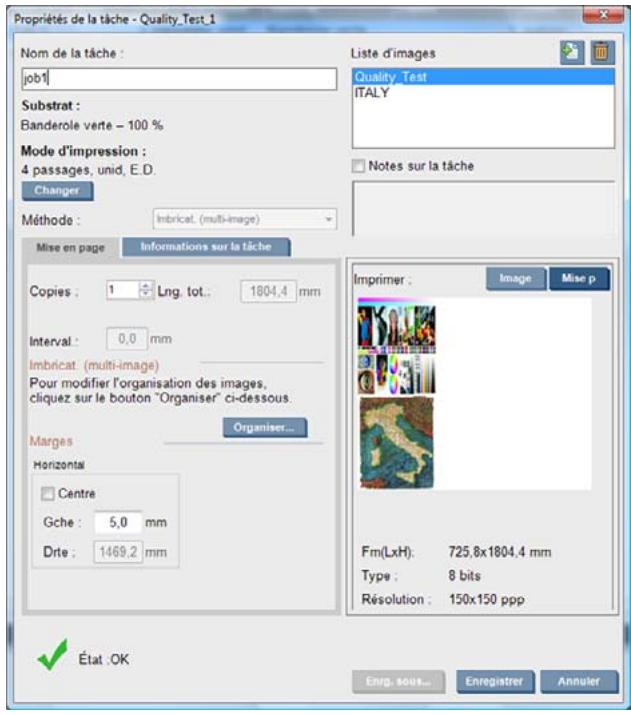Viewport: 631px width, 715px height.
Task: Click the Copies input field
Action: click(x=123, y=290)
